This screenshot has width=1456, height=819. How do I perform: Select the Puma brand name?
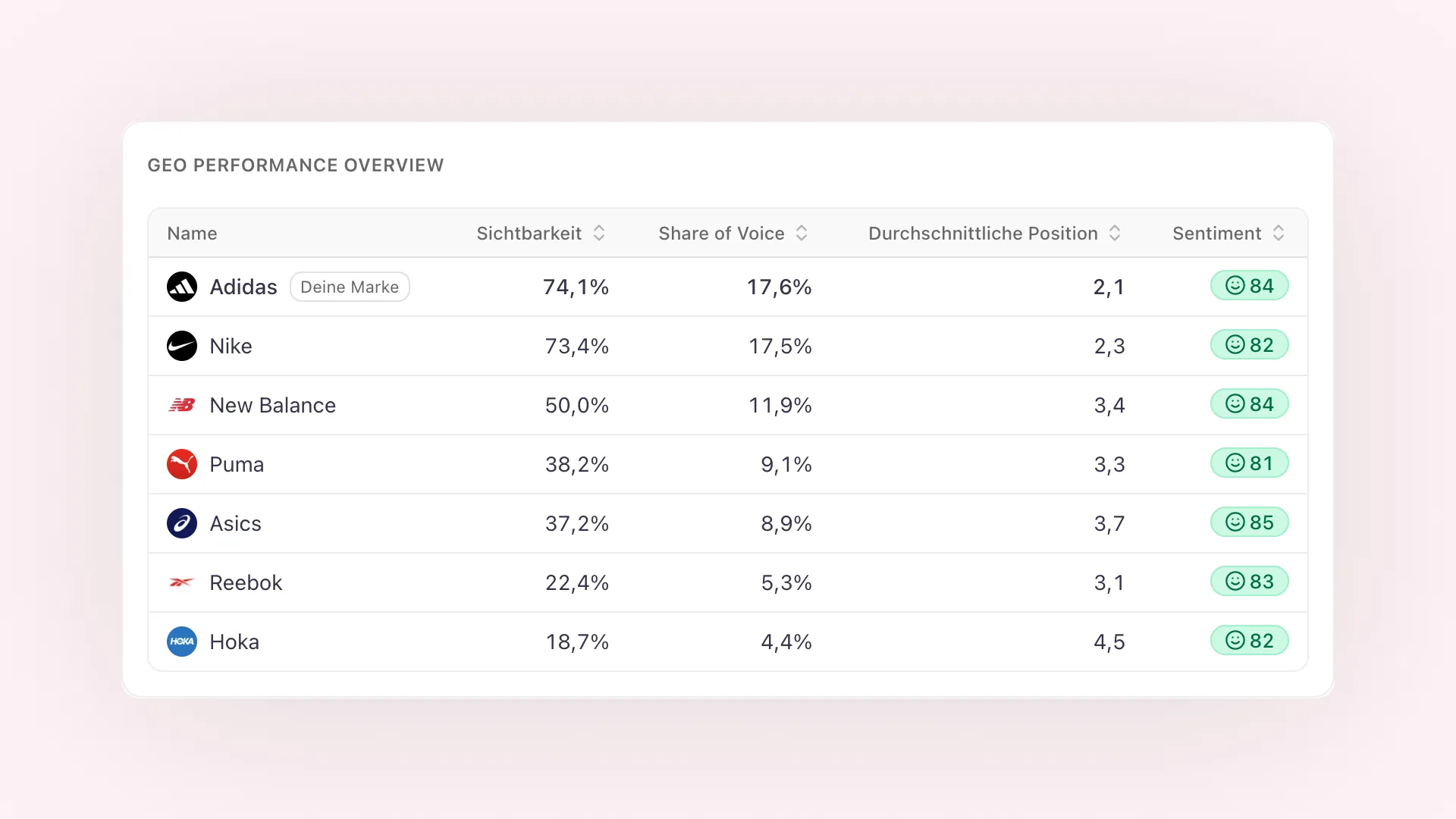pos(237,464)
